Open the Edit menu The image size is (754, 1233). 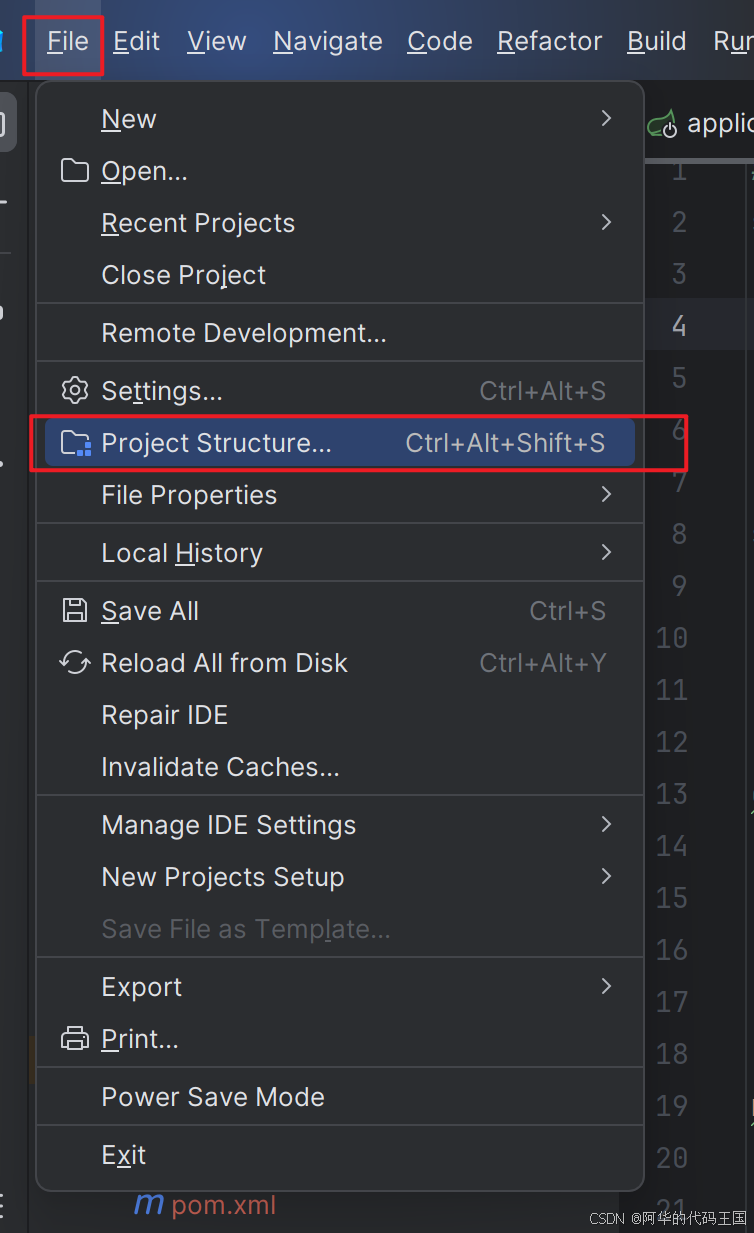coord(136,41)
